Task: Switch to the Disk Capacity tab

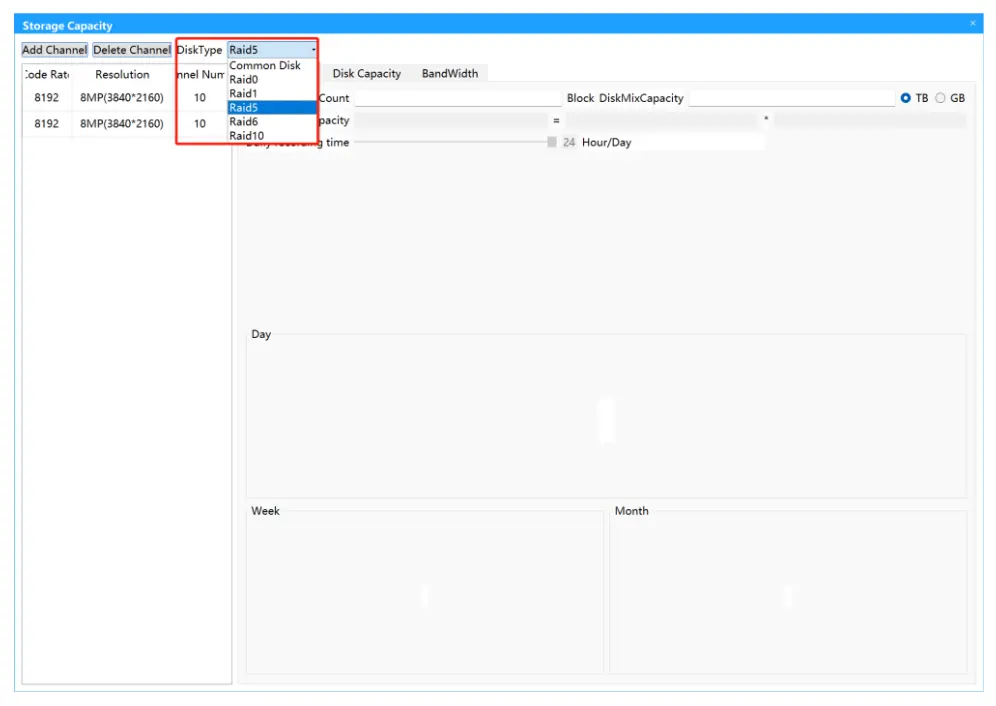Action: (367, 74)
